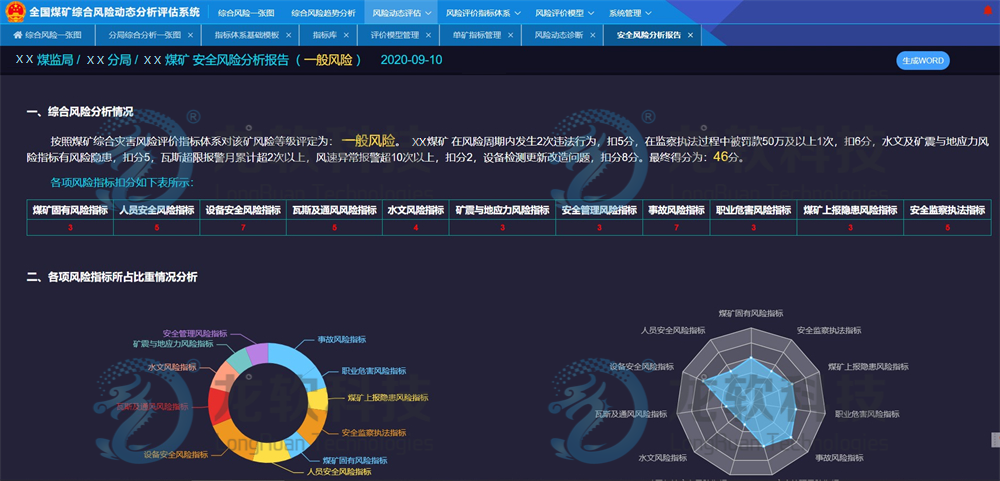Click the national emblem logo in header
The height and width of the screenshot is (481, 1000).
14,12
